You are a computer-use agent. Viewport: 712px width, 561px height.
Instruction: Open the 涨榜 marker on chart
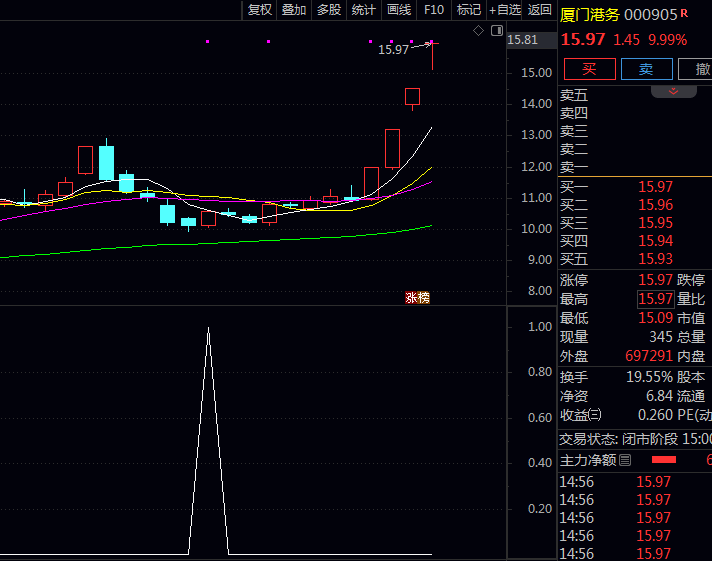[417, 298]
